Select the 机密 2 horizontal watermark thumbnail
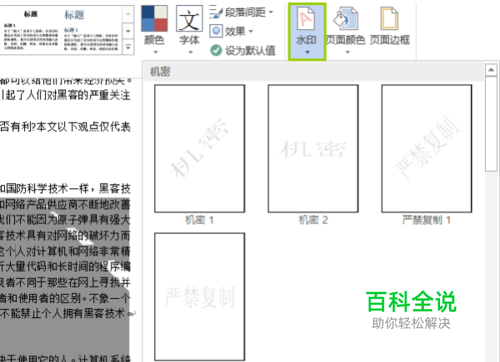 (313, 148)
